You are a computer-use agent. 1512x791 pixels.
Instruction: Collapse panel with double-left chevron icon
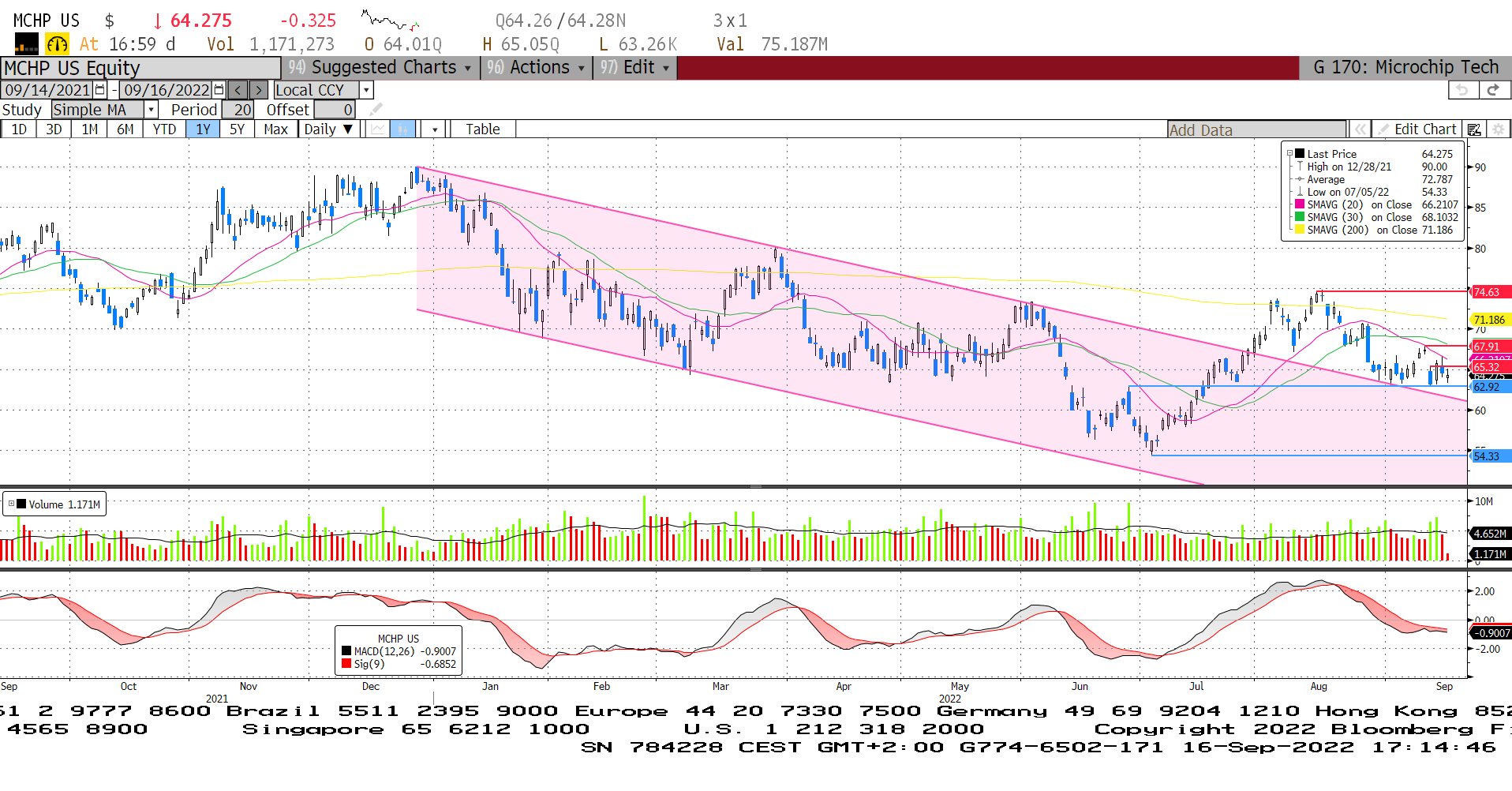click(x=1360, y=129)
